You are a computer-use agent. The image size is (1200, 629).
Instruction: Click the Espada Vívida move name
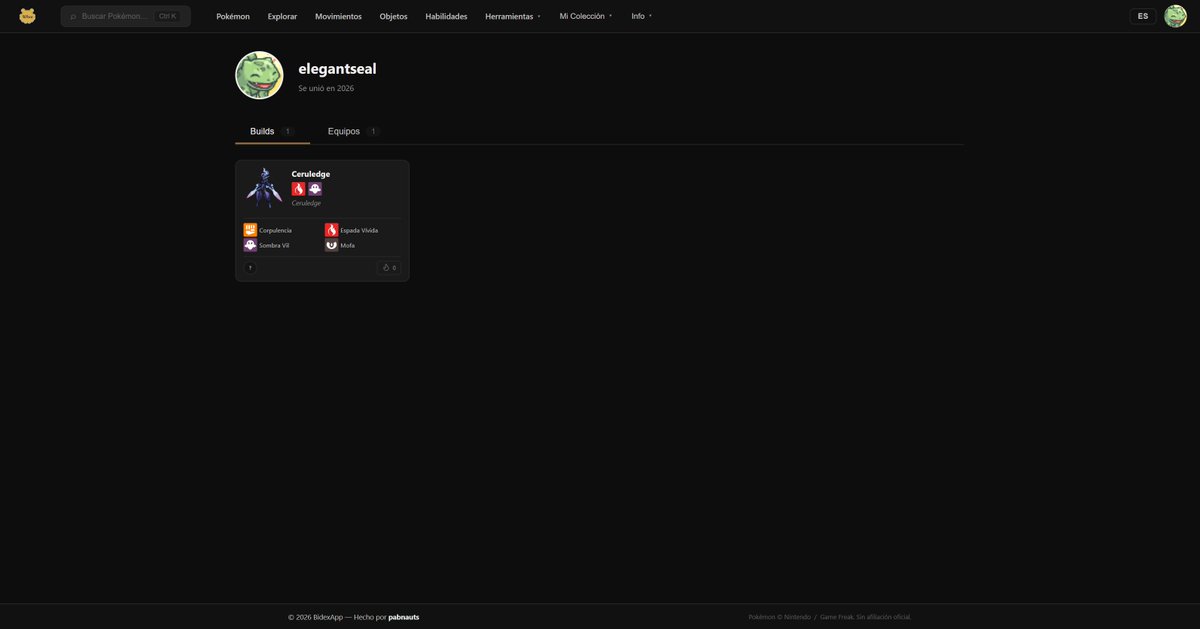pos(359,230)
